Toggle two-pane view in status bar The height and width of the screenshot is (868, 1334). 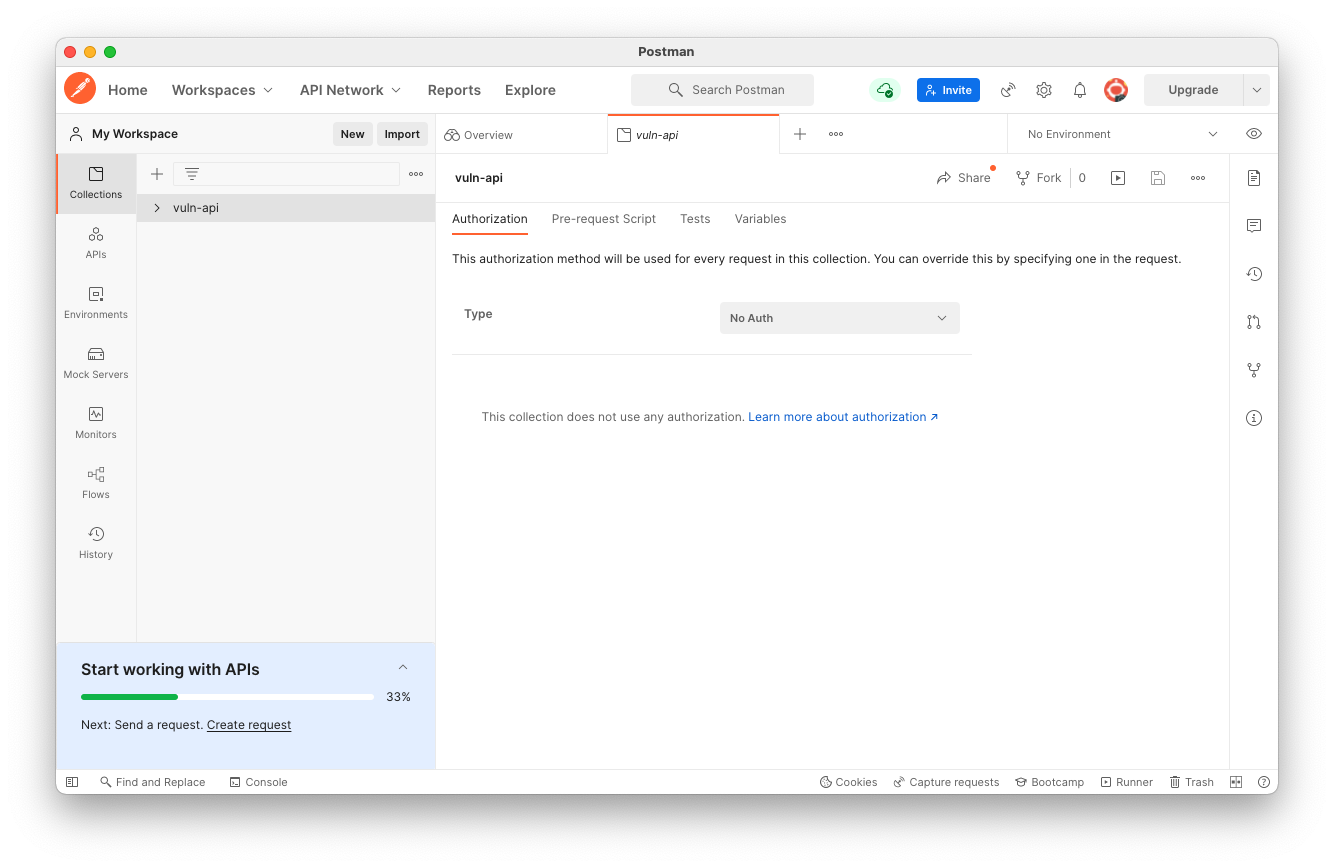[1236, 782]
